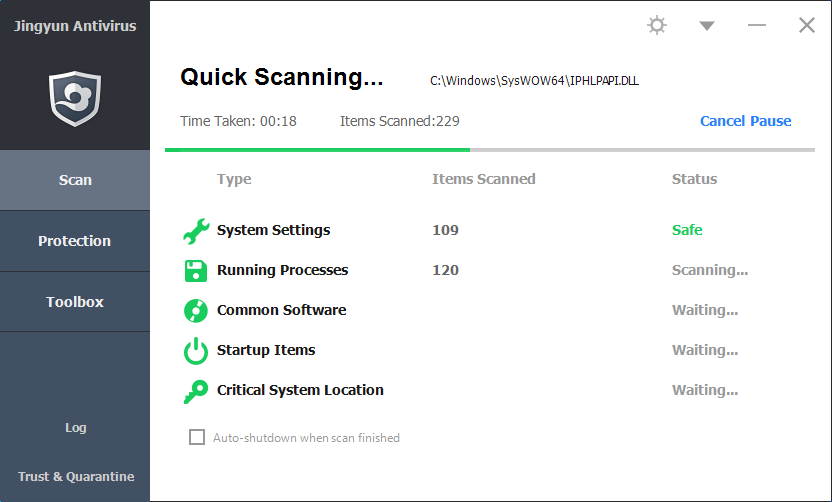Image resolution: width=832 pixels, height=502 pixels.
Task: Select the System Settings scan row
Action: click(x=273, y=230)
